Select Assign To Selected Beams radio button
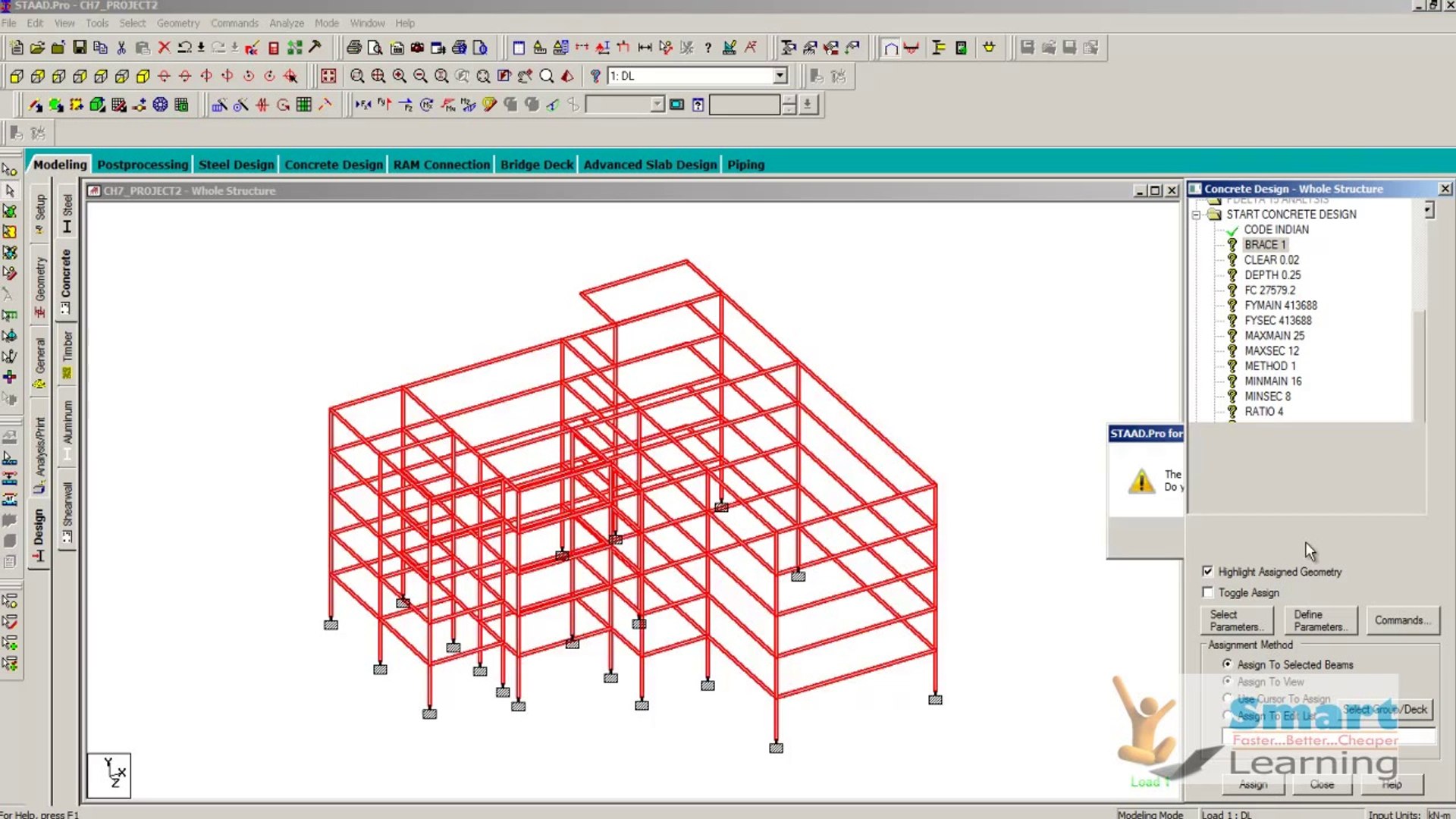This screenshot has width=1456, height=819. tap(1227, 664)
